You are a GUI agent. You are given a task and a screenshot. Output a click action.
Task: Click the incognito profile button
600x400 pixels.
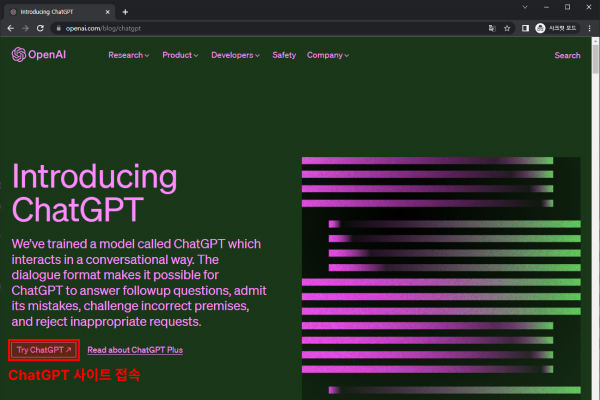click(x=558, y=28)
